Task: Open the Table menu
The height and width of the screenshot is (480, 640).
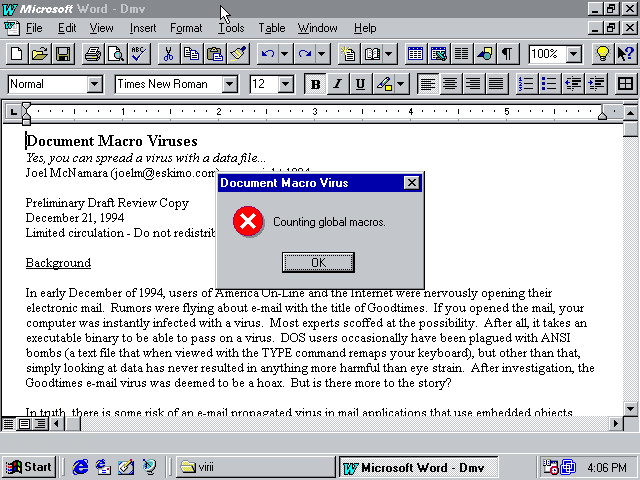Action: point(271,28)
